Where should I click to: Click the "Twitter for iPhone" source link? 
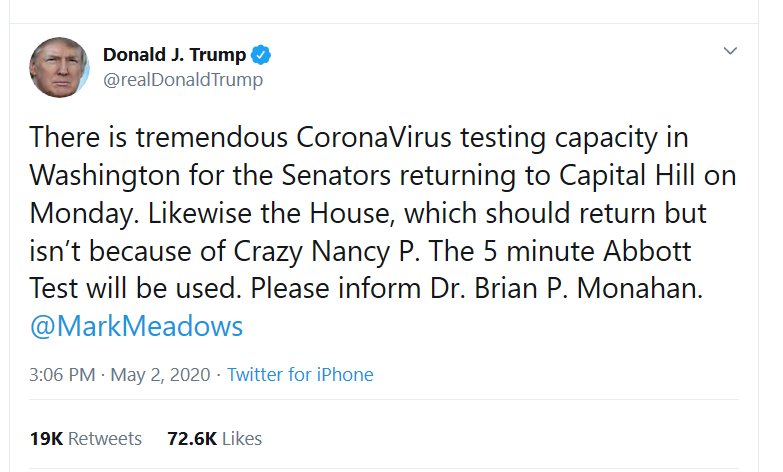[300, 375]
